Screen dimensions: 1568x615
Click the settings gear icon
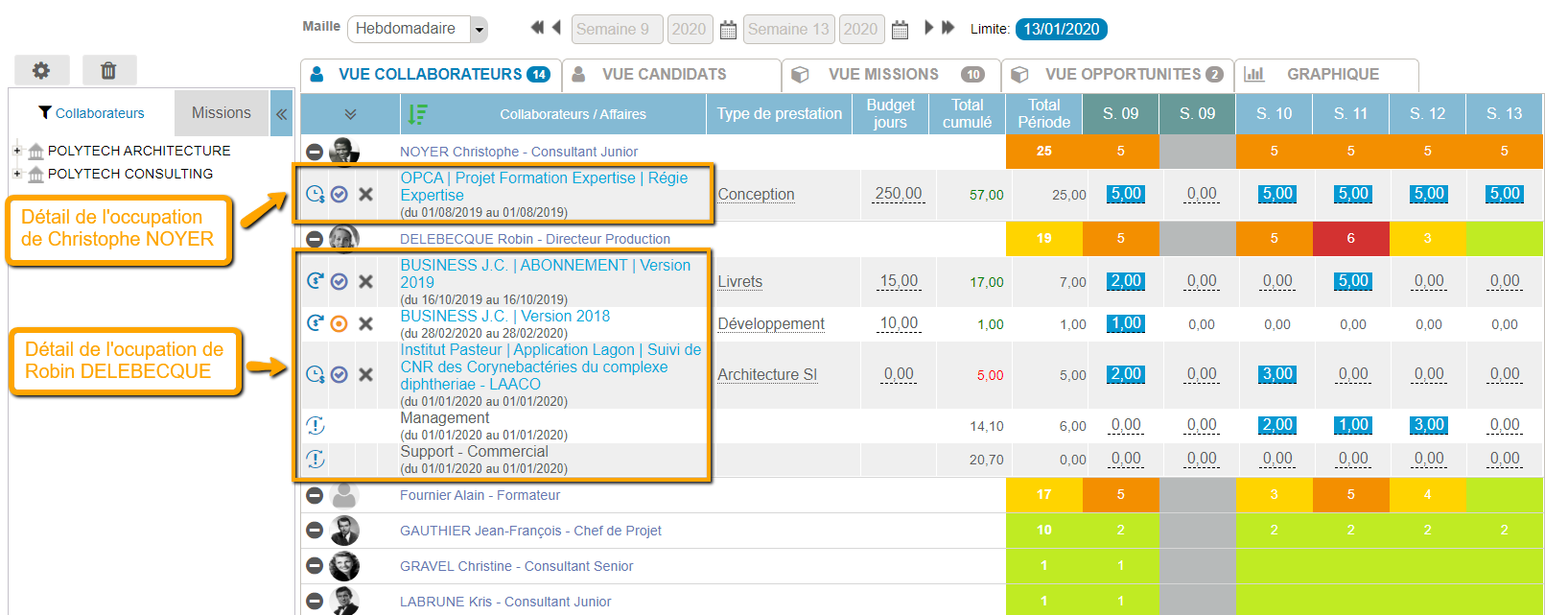click(41, 70)
